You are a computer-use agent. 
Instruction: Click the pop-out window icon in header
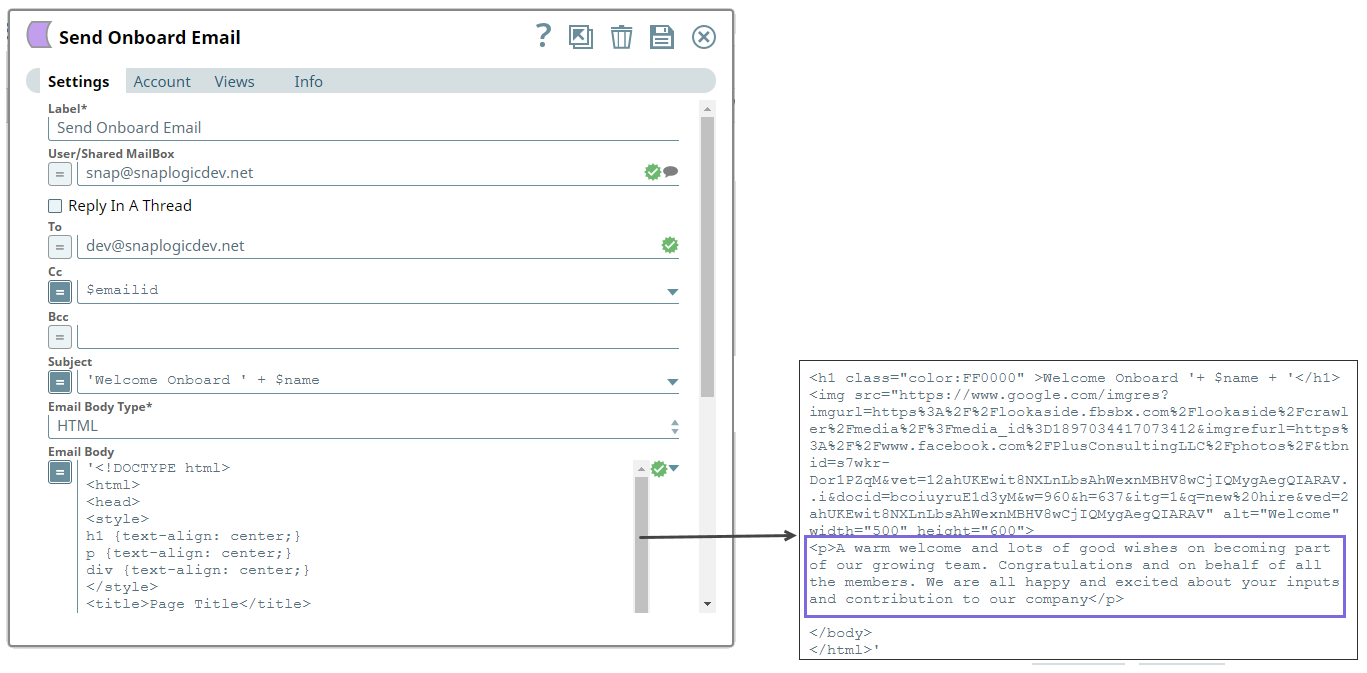(x=581, y=37)
